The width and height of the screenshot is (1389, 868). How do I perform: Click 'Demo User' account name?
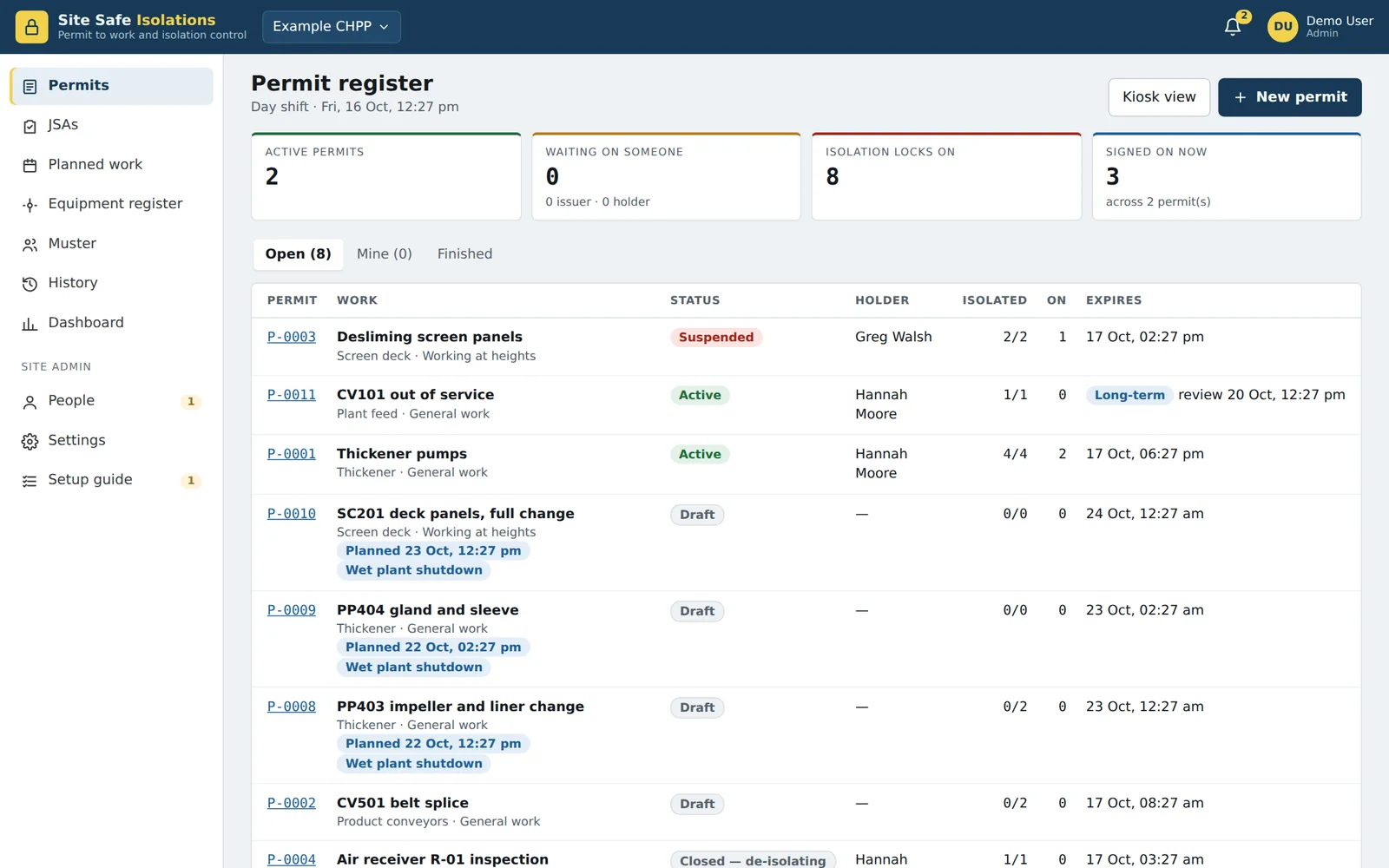pos(1340,21)
